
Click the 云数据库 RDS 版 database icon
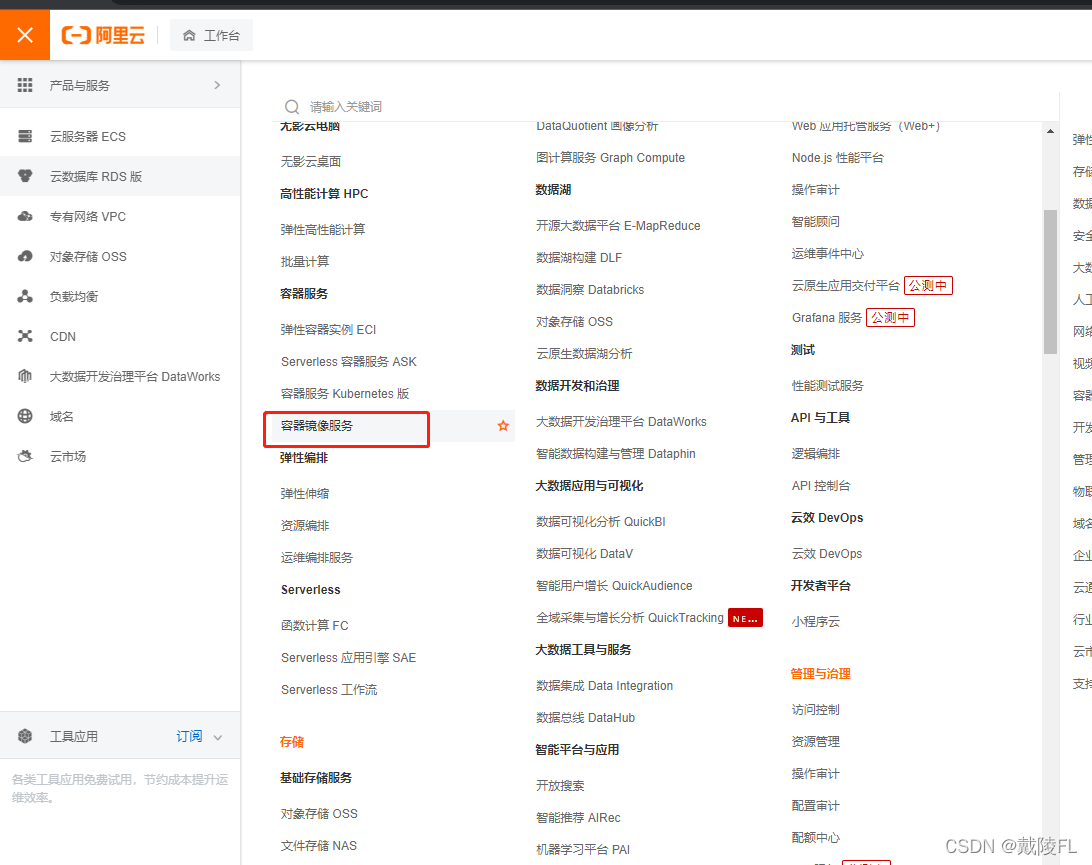tap(25, 176)
